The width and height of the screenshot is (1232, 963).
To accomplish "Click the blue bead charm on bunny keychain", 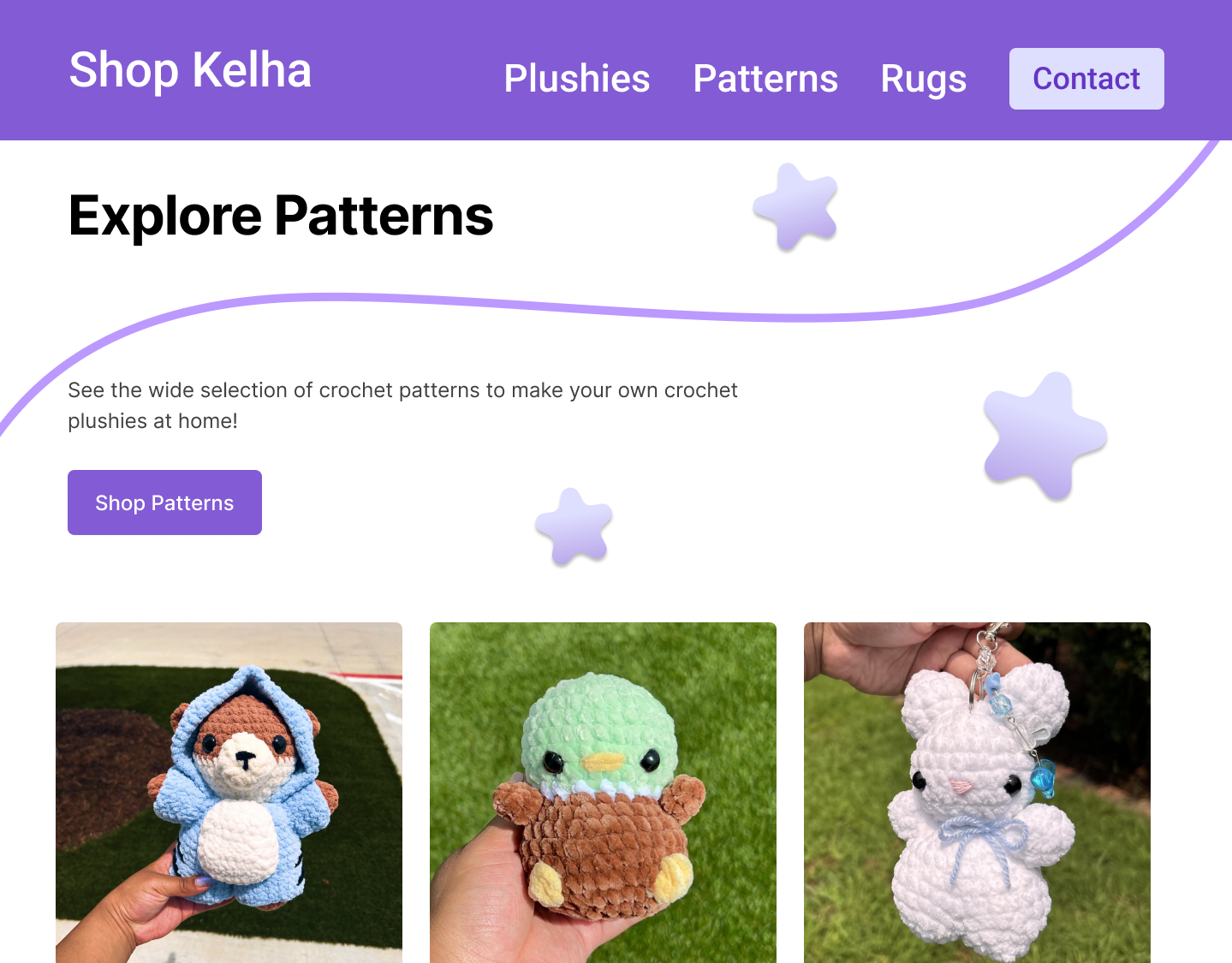I will [1043, 777].
